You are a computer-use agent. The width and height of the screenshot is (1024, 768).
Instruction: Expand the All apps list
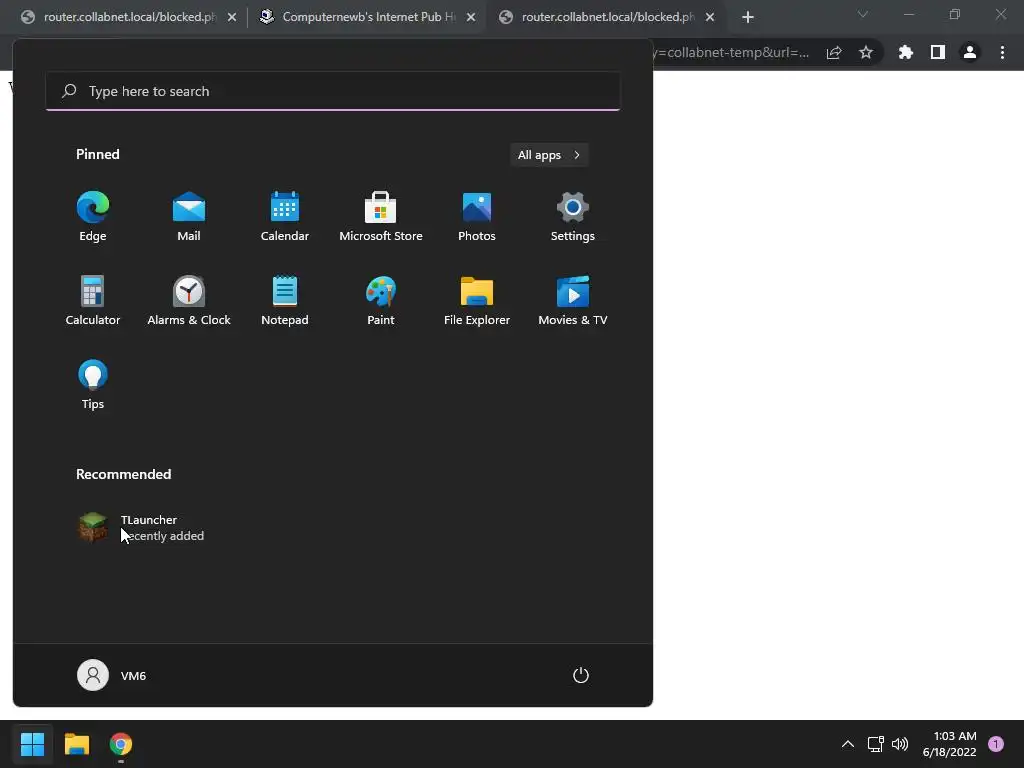[549, 155]
